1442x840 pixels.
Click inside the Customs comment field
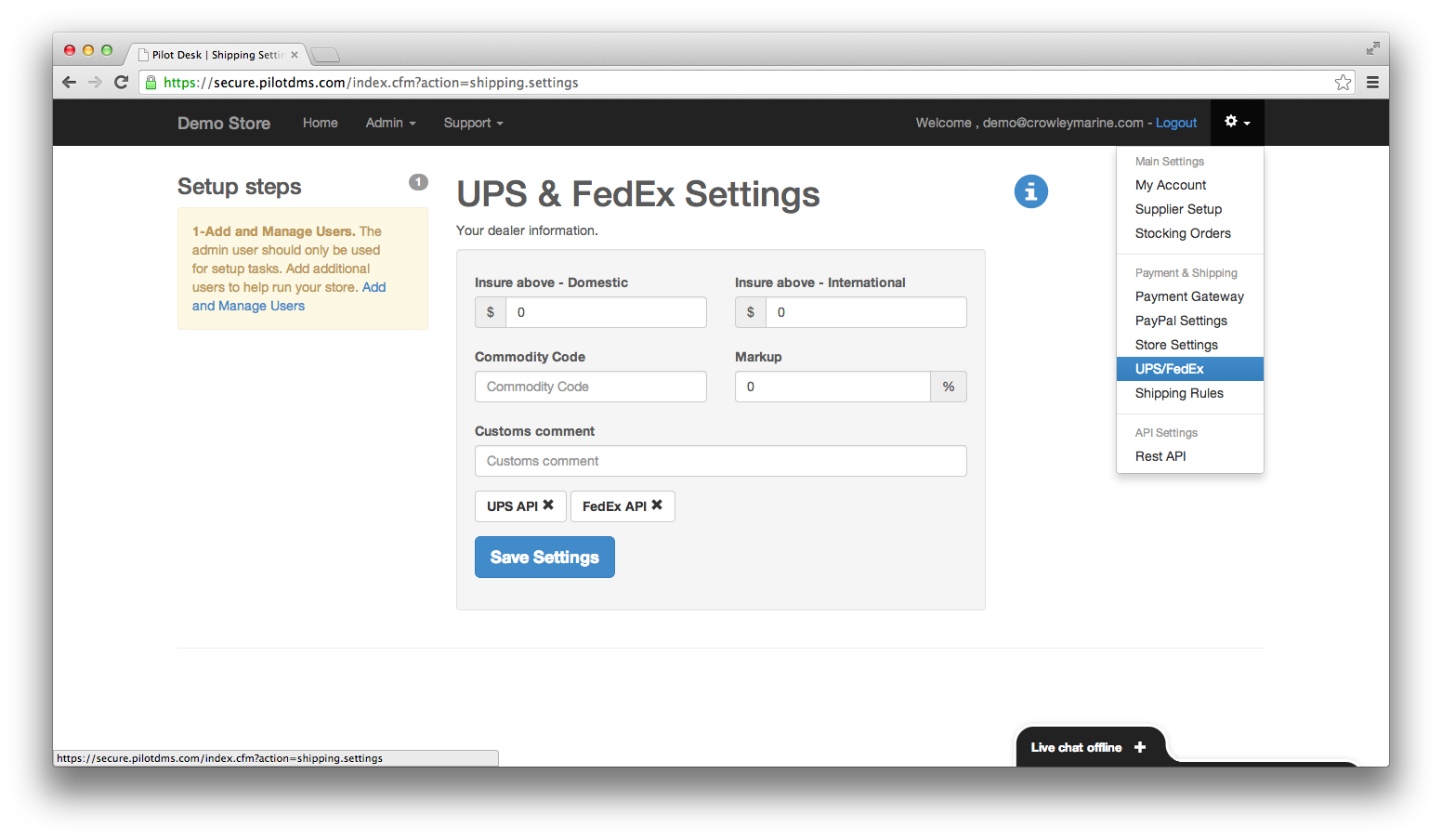coord(721,460)
